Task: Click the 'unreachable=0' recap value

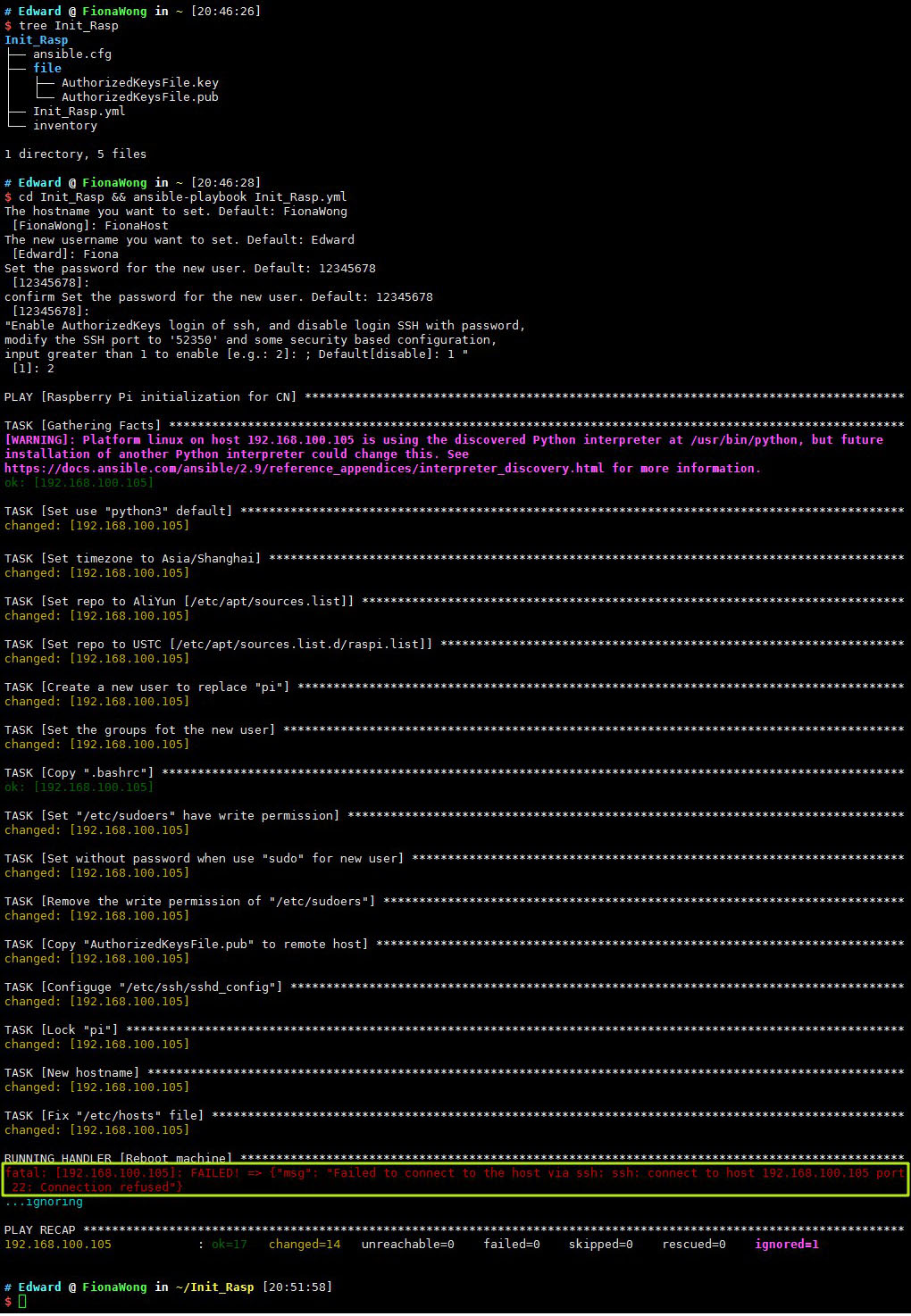Action: tap(408, 1245)
